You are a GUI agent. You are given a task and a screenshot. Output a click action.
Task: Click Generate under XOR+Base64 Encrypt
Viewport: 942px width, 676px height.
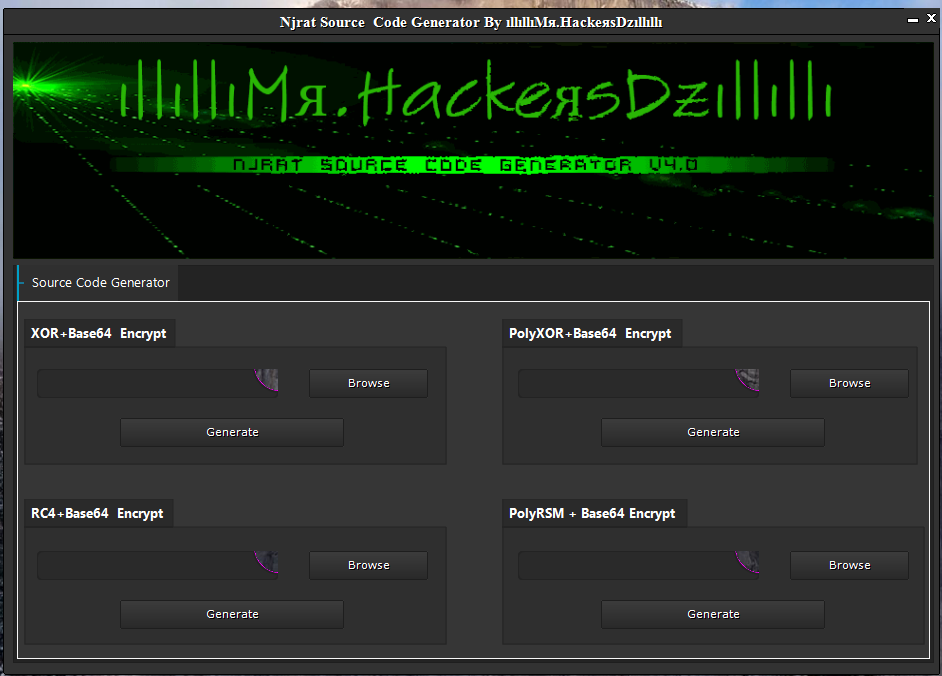[x=232, y=432]
